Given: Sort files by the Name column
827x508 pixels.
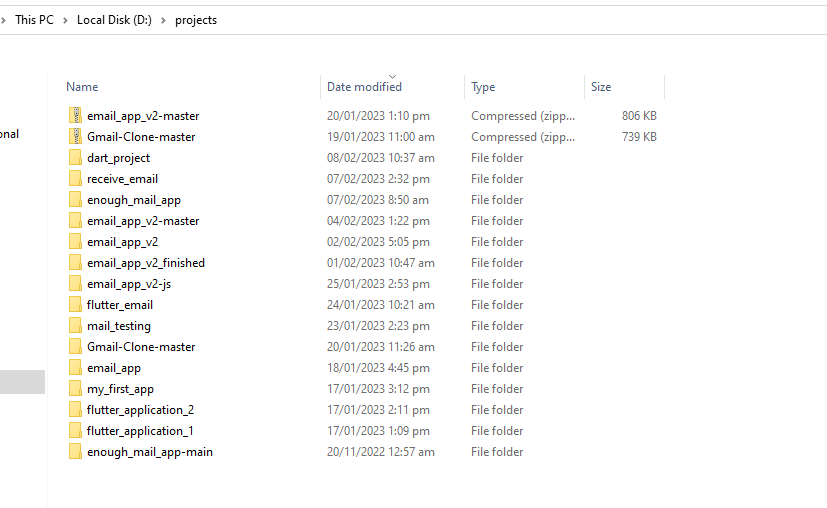Looking at the screenshot, I should coord(82,87).
